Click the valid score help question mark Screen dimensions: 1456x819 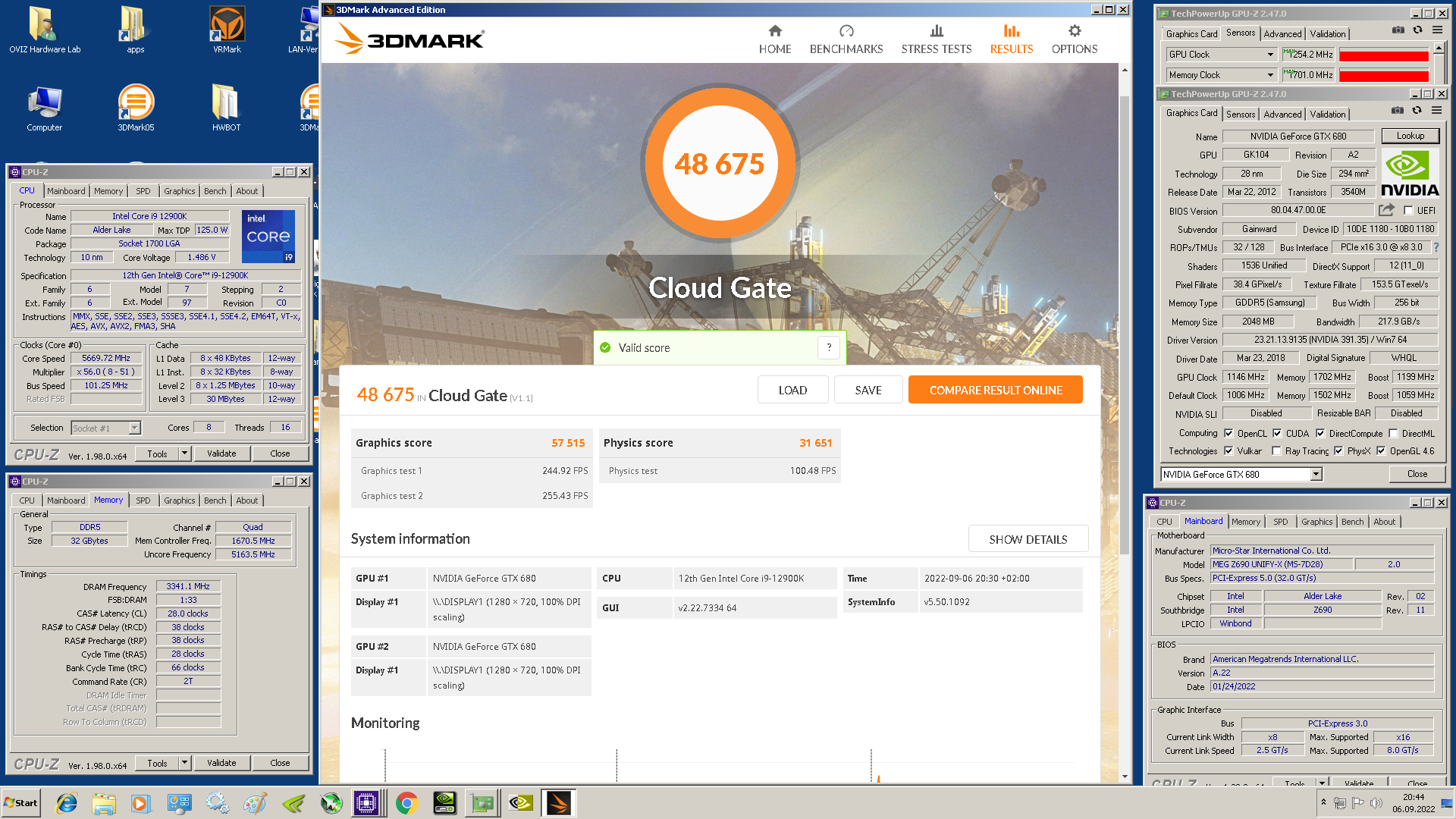point(829,347)
